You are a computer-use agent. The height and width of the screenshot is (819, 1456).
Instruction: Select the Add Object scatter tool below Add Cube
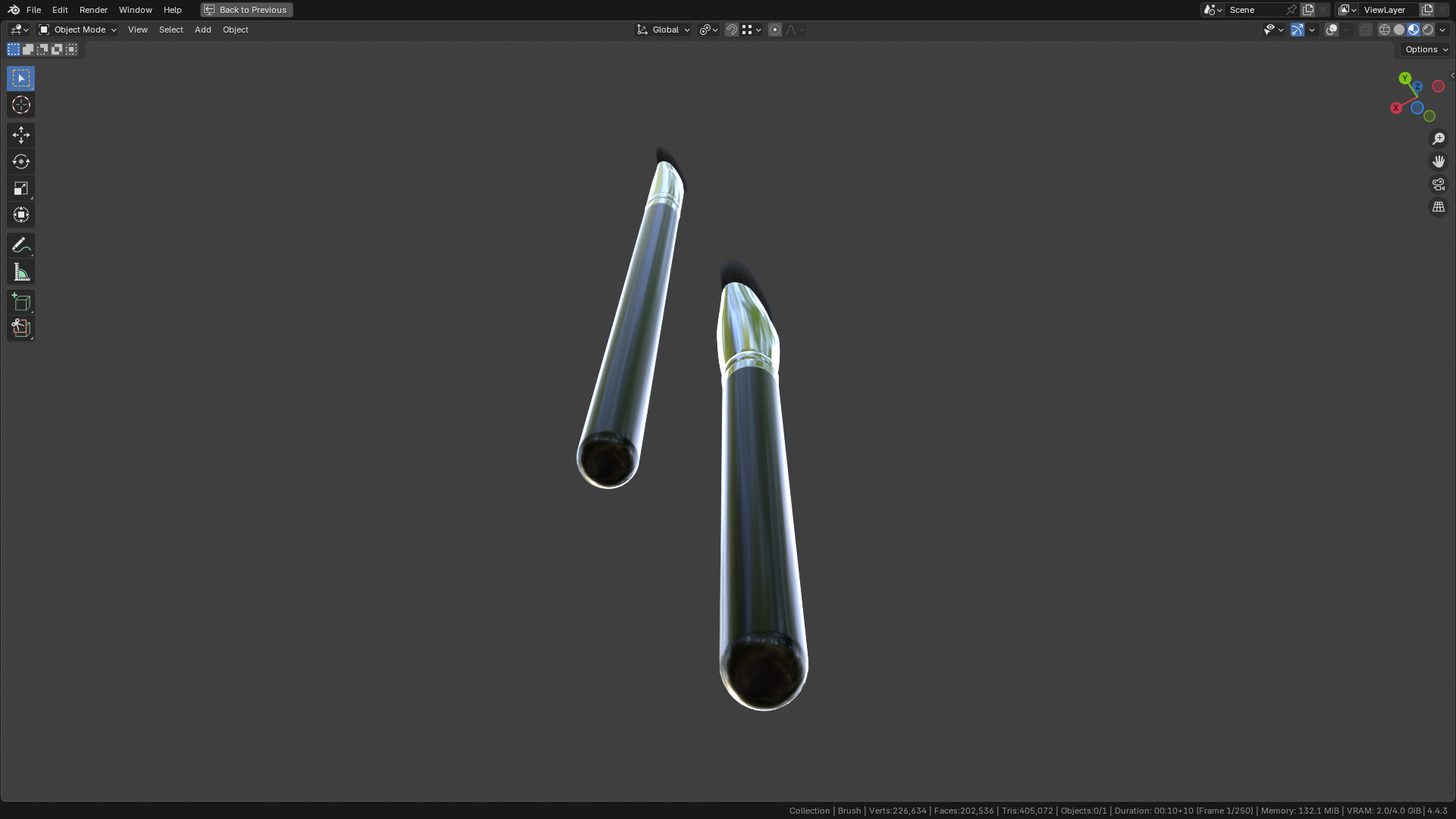(x=20, y=328)
